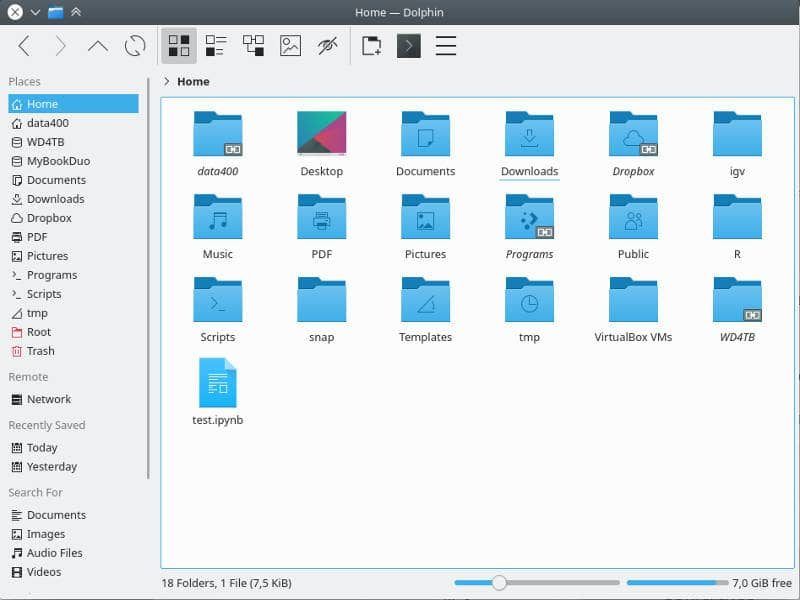
Task: Select the igv folder icon
Action: click(737, 134)
